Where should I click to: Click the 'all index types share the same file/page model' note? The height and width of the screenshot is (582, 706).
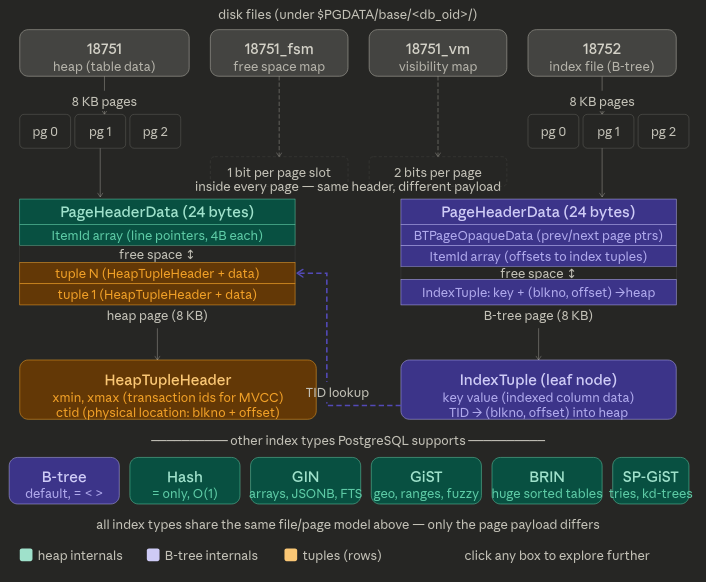pos(348,524)
